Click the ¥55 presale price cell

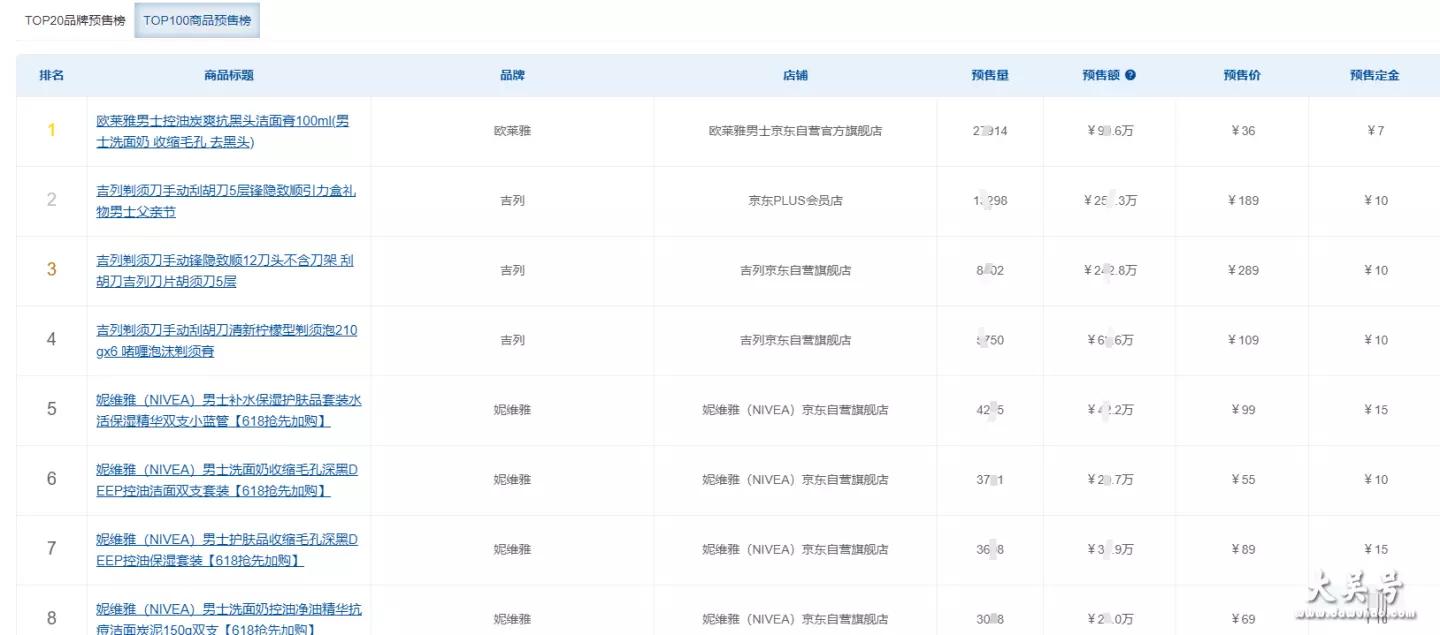[x=1242, y=480]
